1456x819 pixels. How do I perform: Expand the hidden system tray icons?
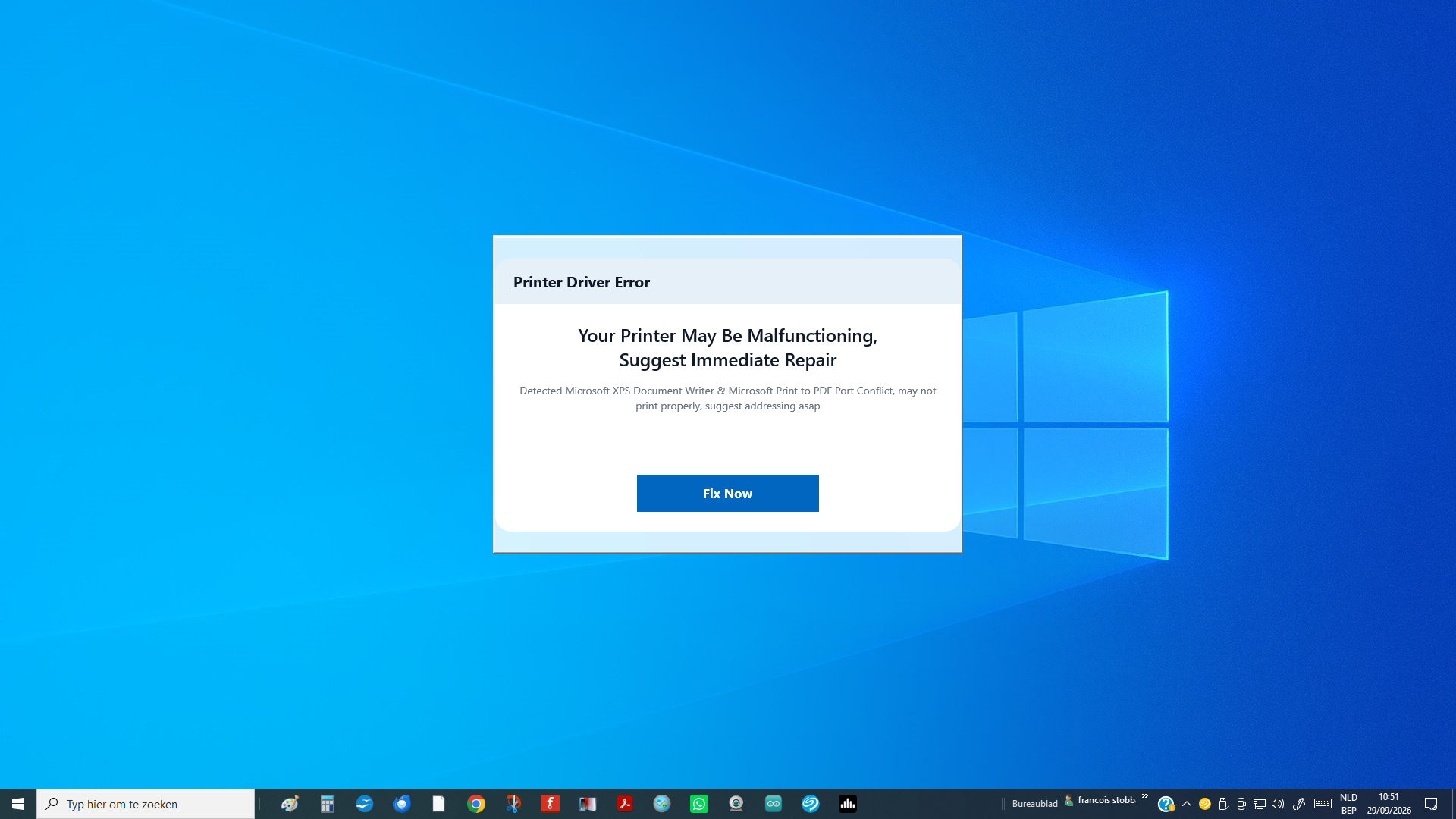[x=1187, y=804]
